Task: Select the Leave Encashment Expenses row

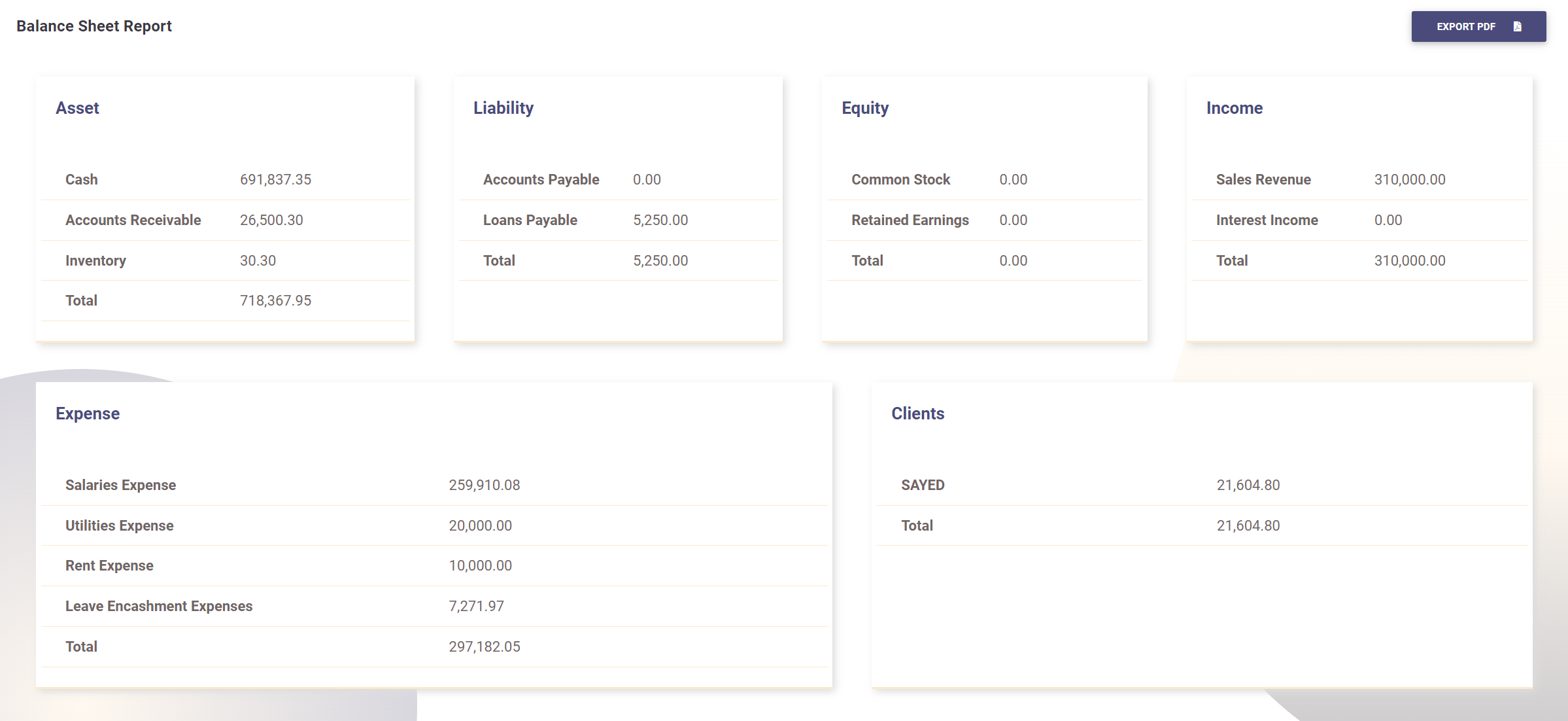Action: click(158, 606)
